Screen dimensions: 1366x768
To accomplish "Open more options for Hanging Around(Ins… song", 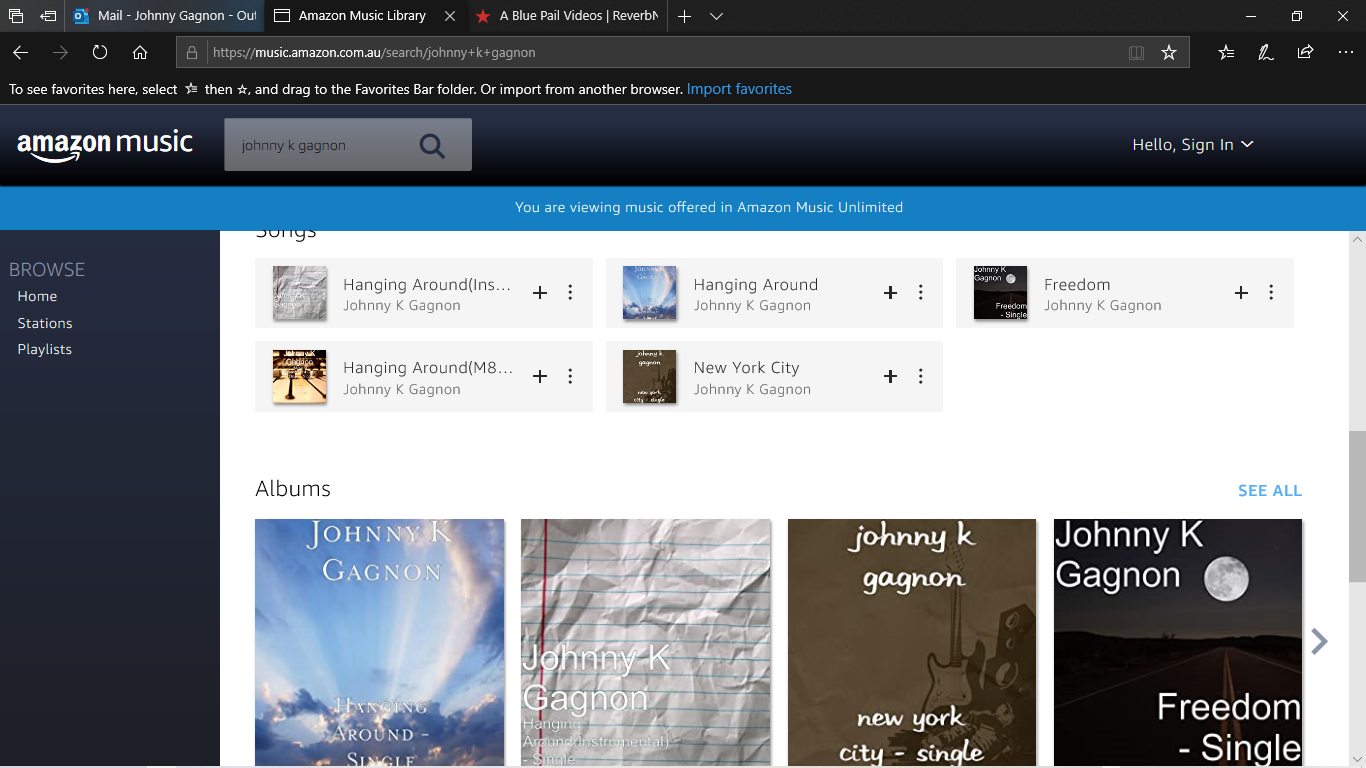I will [570, 293].
